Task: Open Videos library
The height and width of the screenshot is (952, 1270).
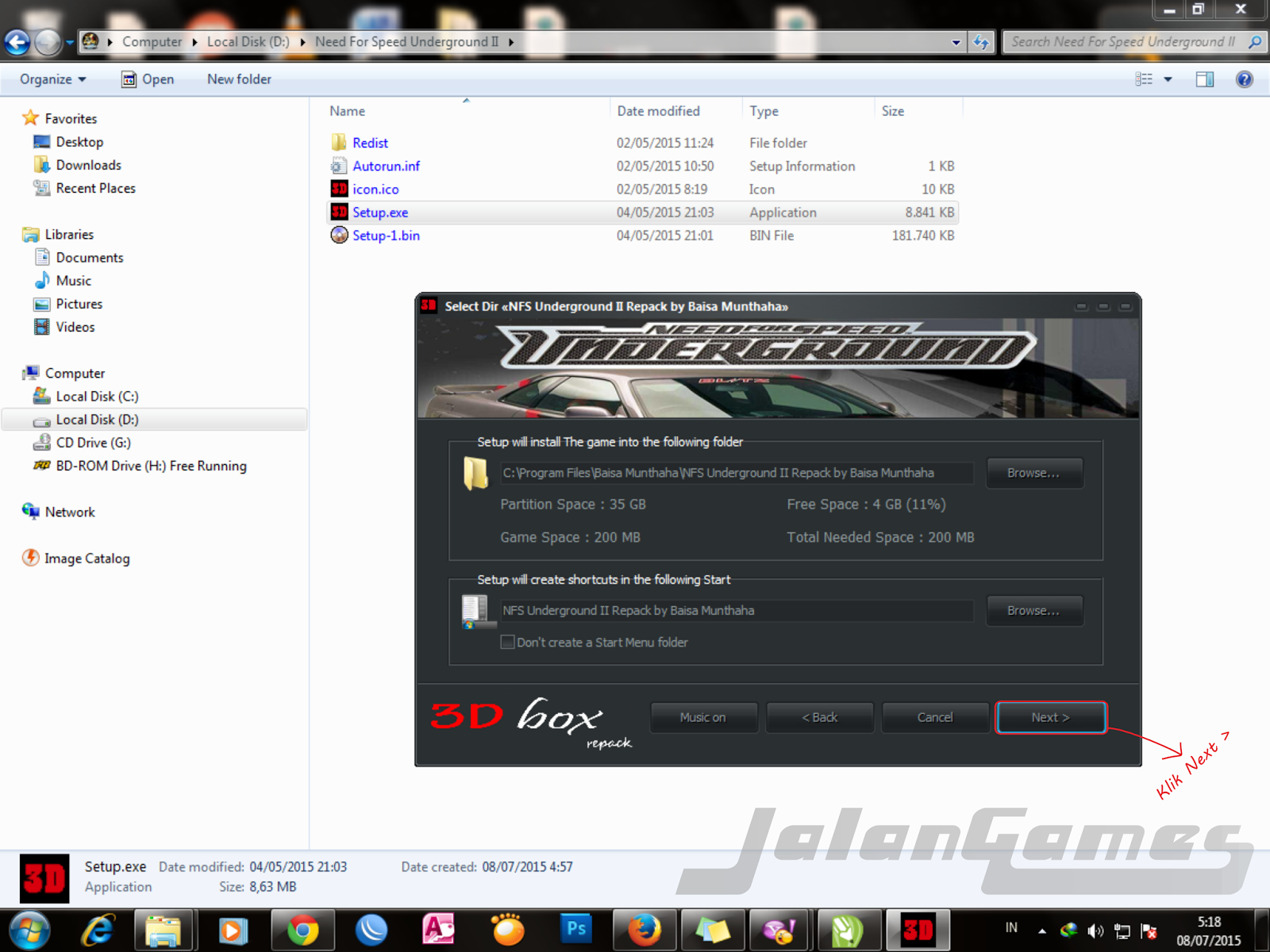Action: [x=75, y=327]
